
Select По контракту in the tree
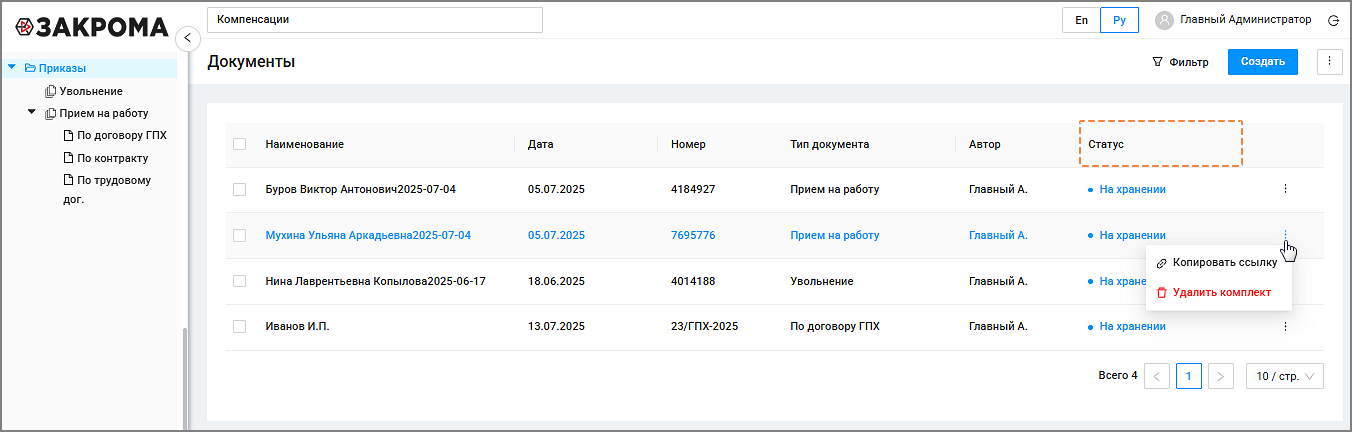coord(113,158)
